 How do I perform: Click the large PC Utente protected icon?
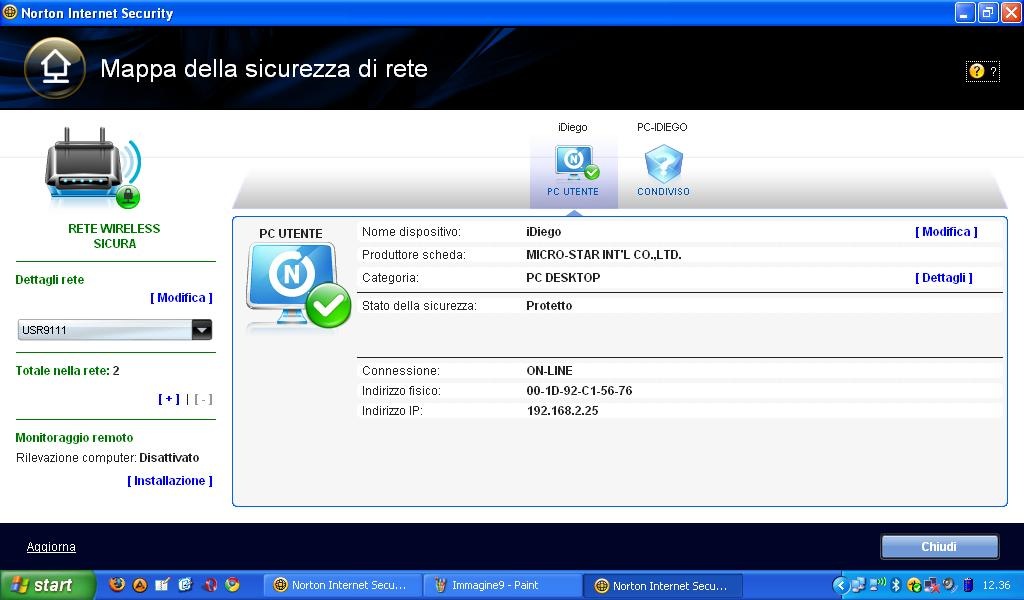click(297, 287)
